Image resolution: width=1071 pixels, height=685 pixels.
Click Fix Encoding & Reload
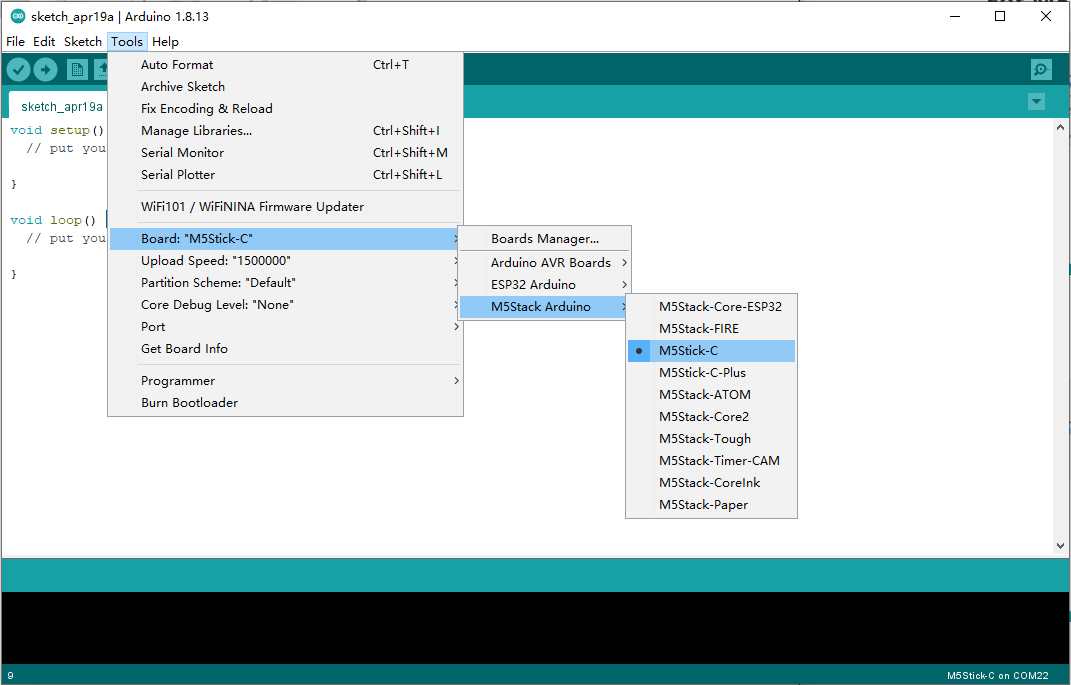286,109
